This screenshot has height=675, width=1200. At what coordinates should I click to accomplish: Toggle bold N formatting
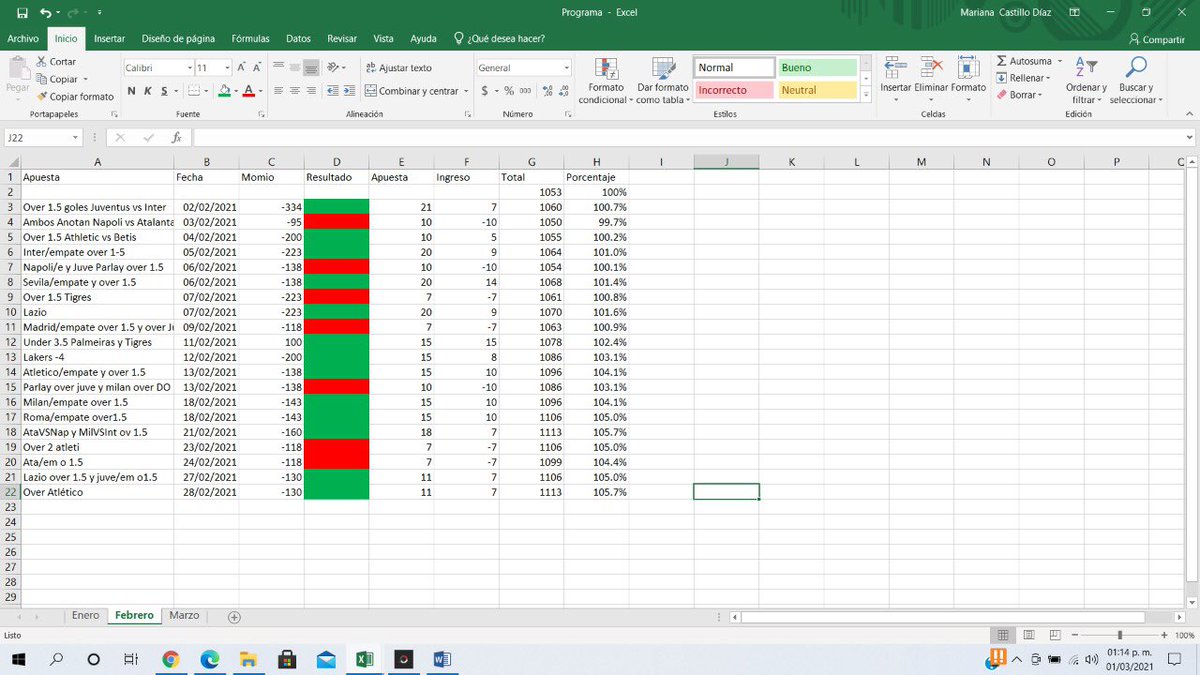pyautogui.click(x=132, y=91)
